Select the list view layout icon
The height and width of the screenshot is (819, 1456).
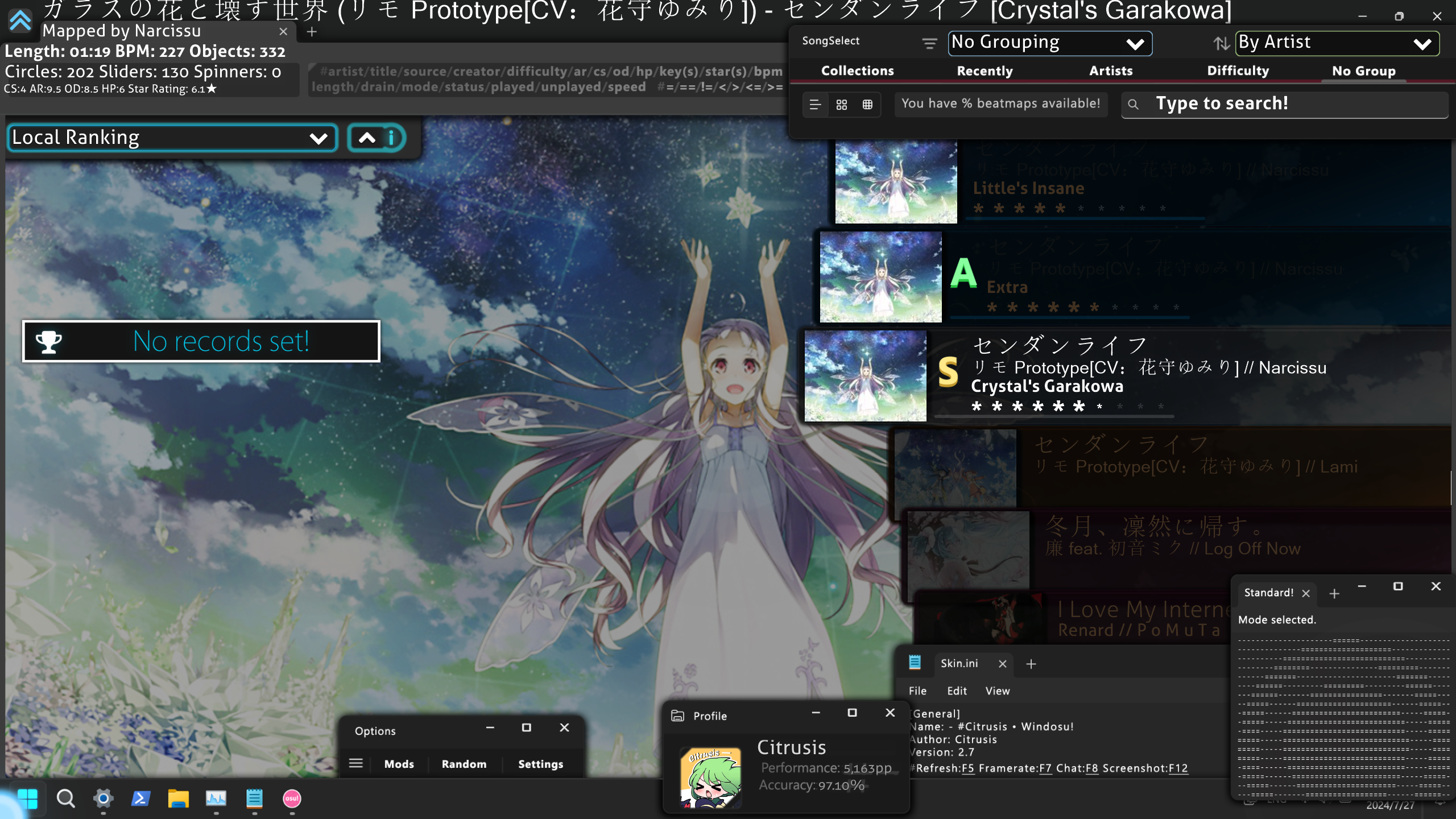coord(815,105)
